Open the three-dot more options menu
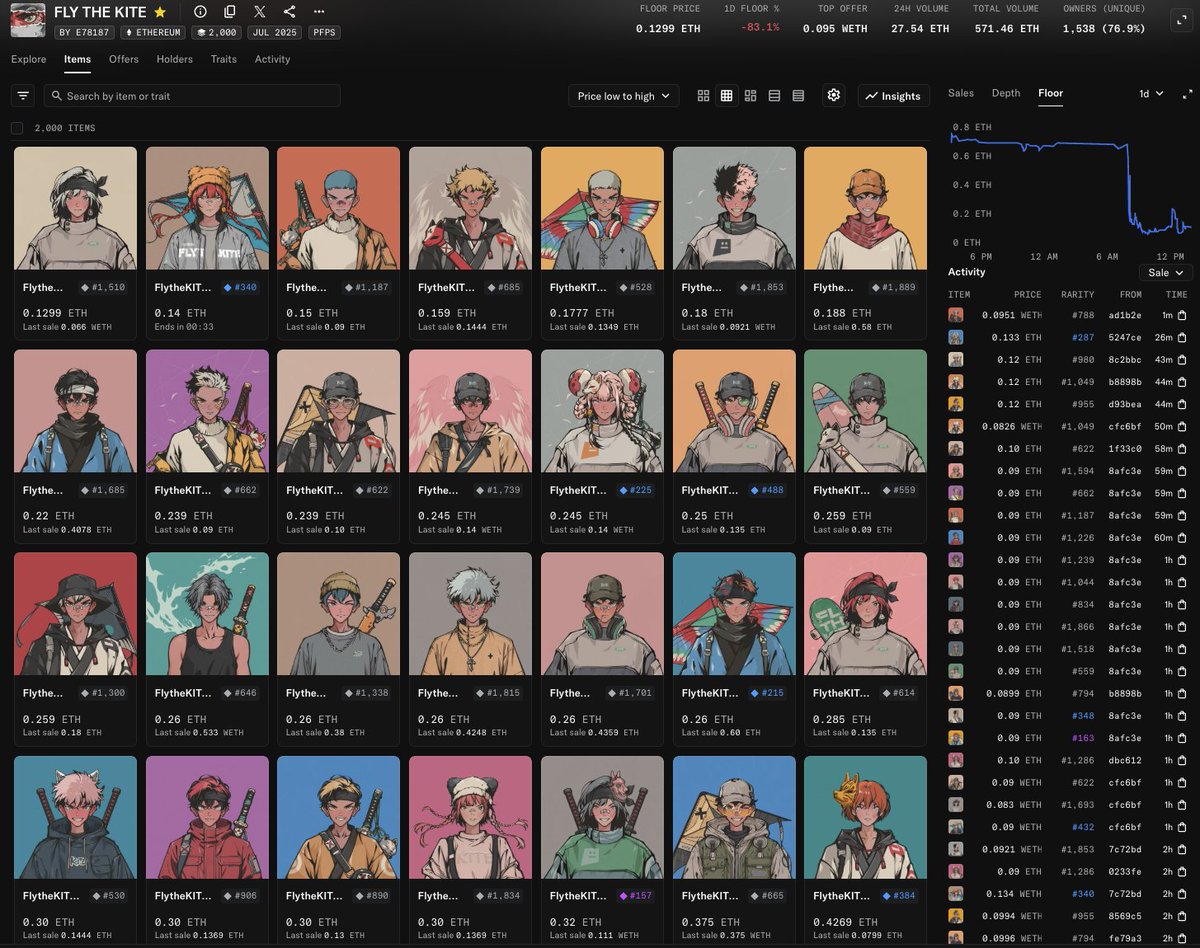 (319, 12)
